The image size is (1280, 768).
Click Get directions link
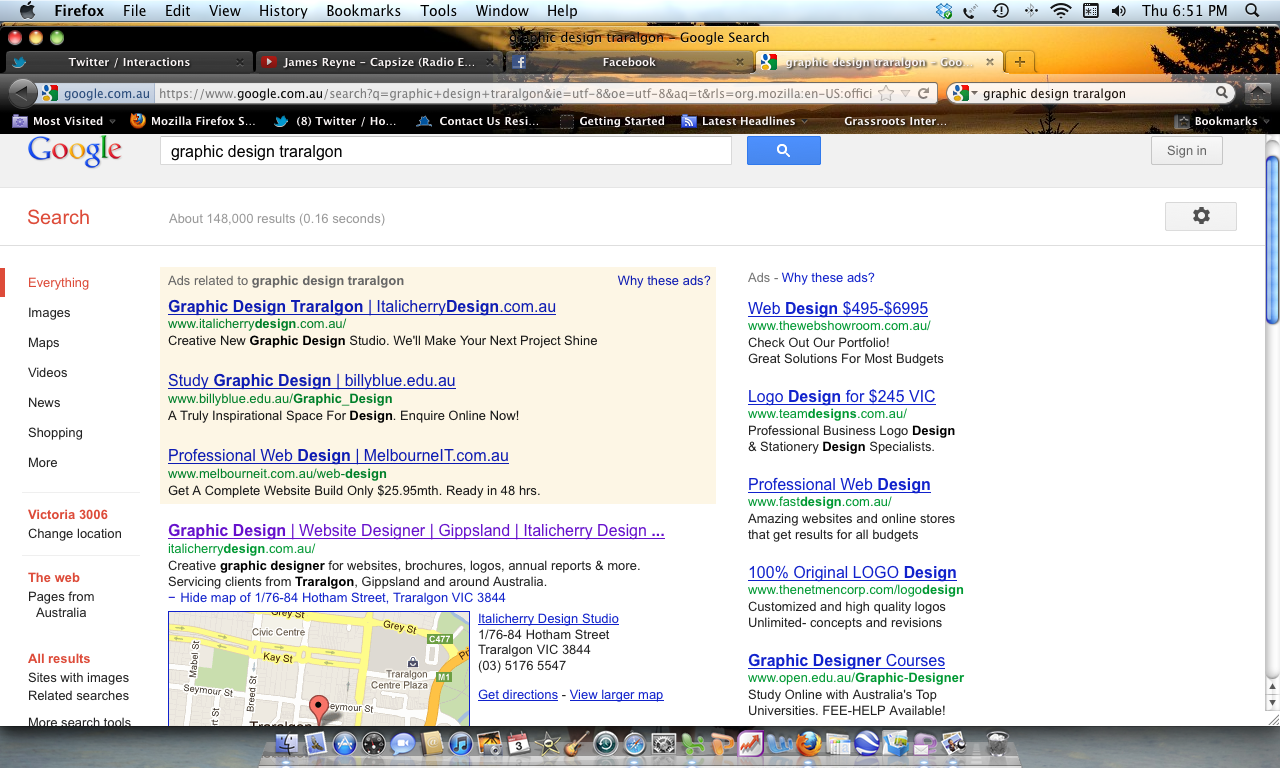518,695
